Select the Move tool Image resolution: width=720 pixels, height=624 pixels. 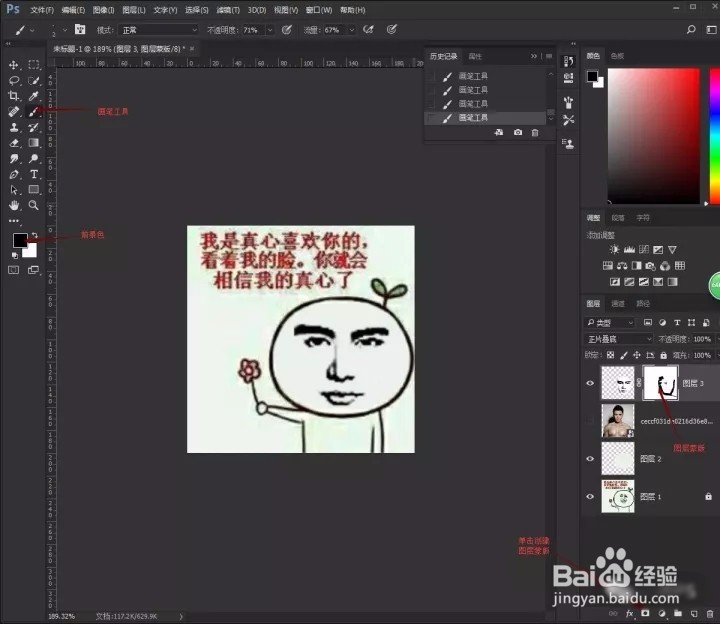(x=14, y=65)
